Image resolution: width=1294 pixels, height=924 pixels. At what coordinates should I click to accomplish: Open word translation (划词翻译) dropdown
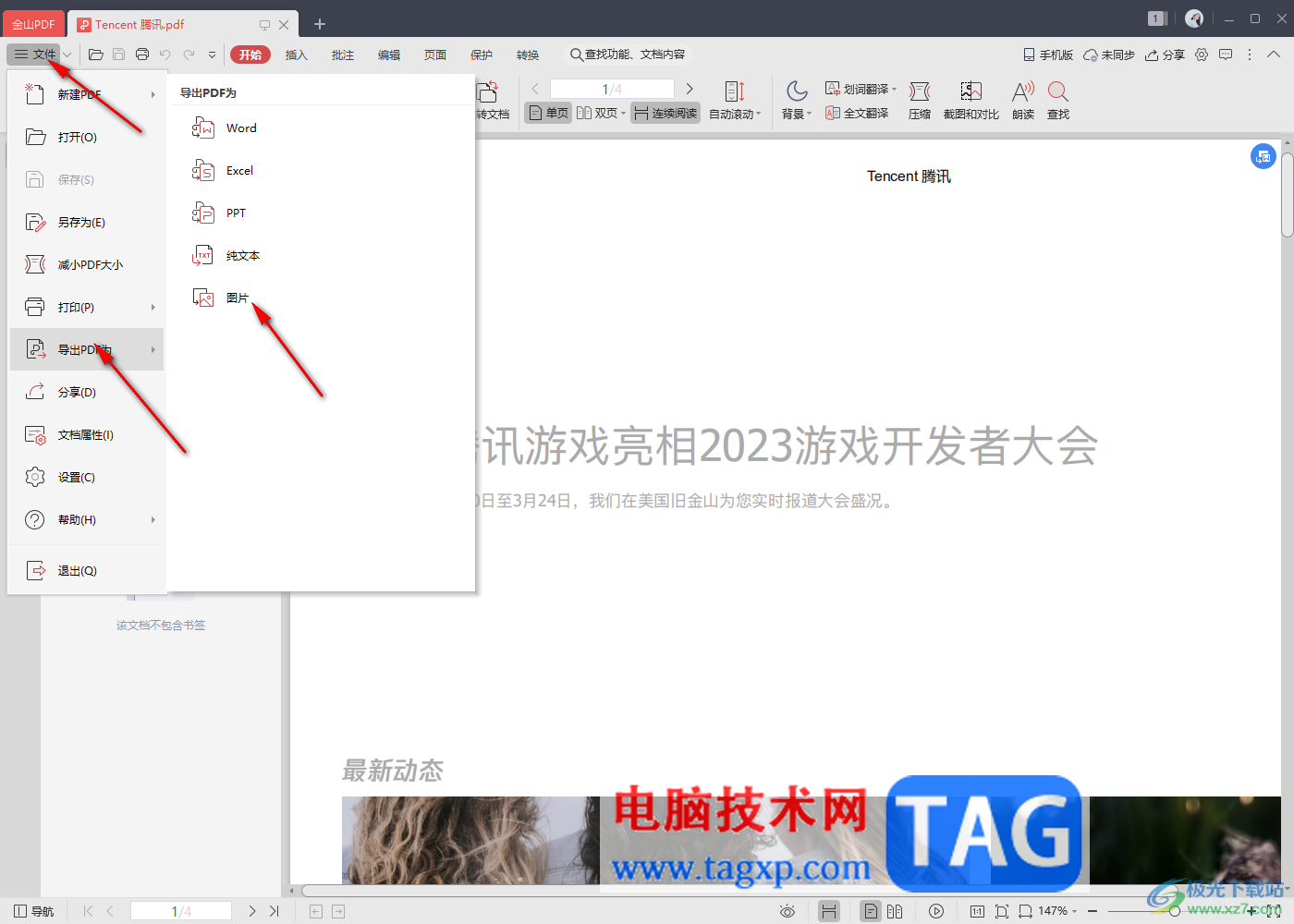point(894,89)
